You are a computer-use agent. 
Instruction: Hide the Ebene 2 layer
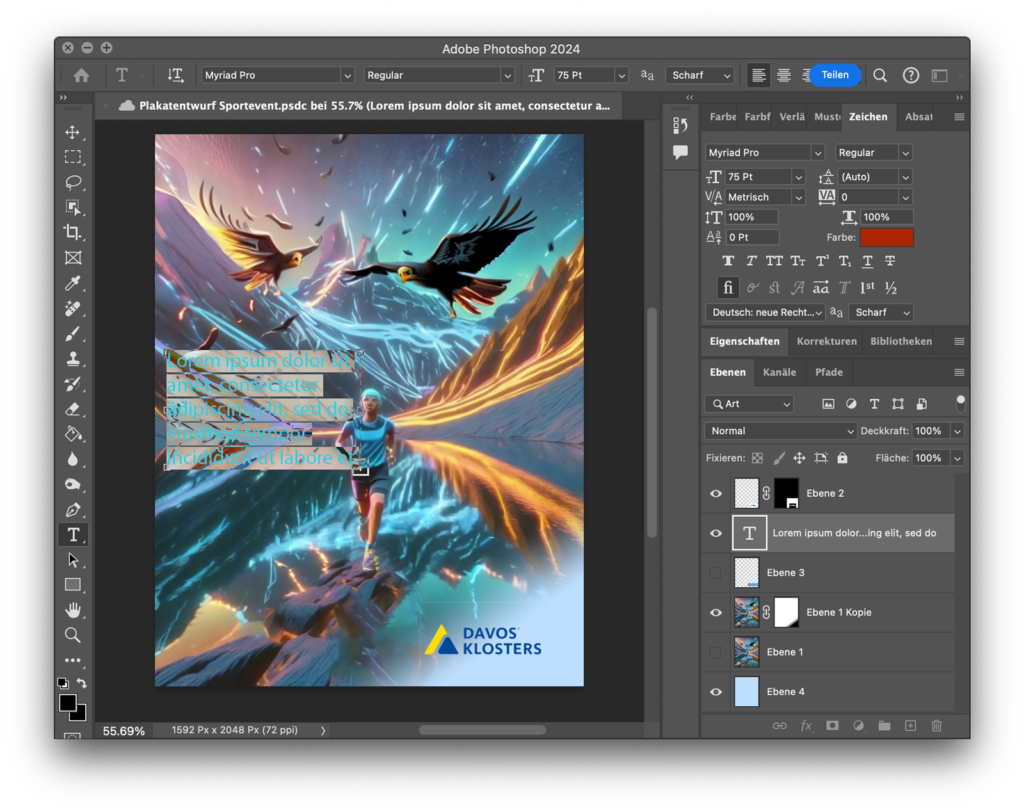click(x=715, y=493)
